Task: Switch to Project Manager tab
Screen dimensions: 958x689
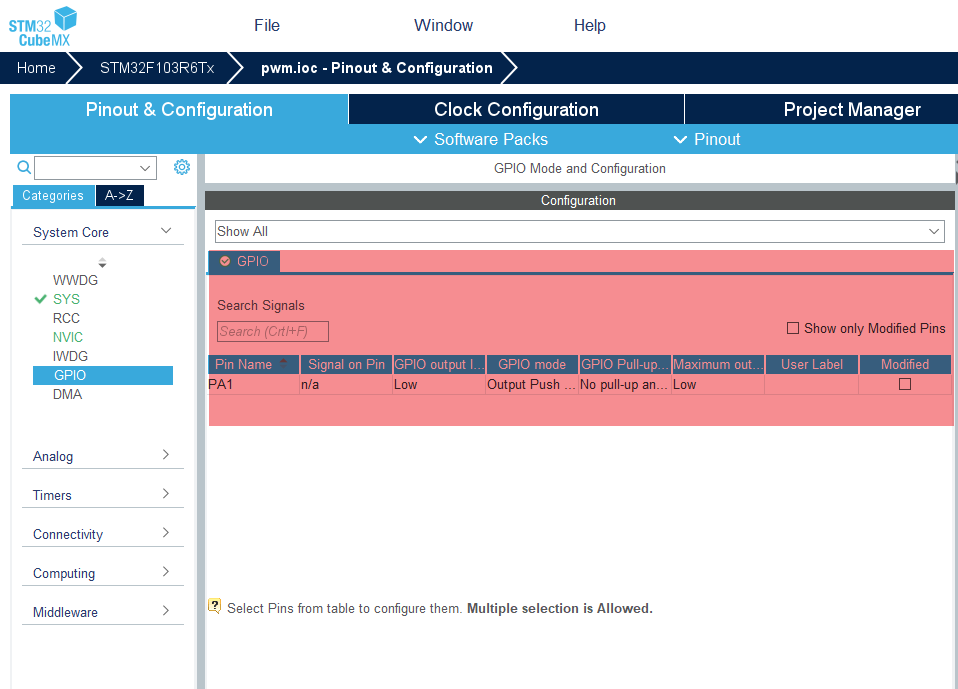Action: coord(852,109)
